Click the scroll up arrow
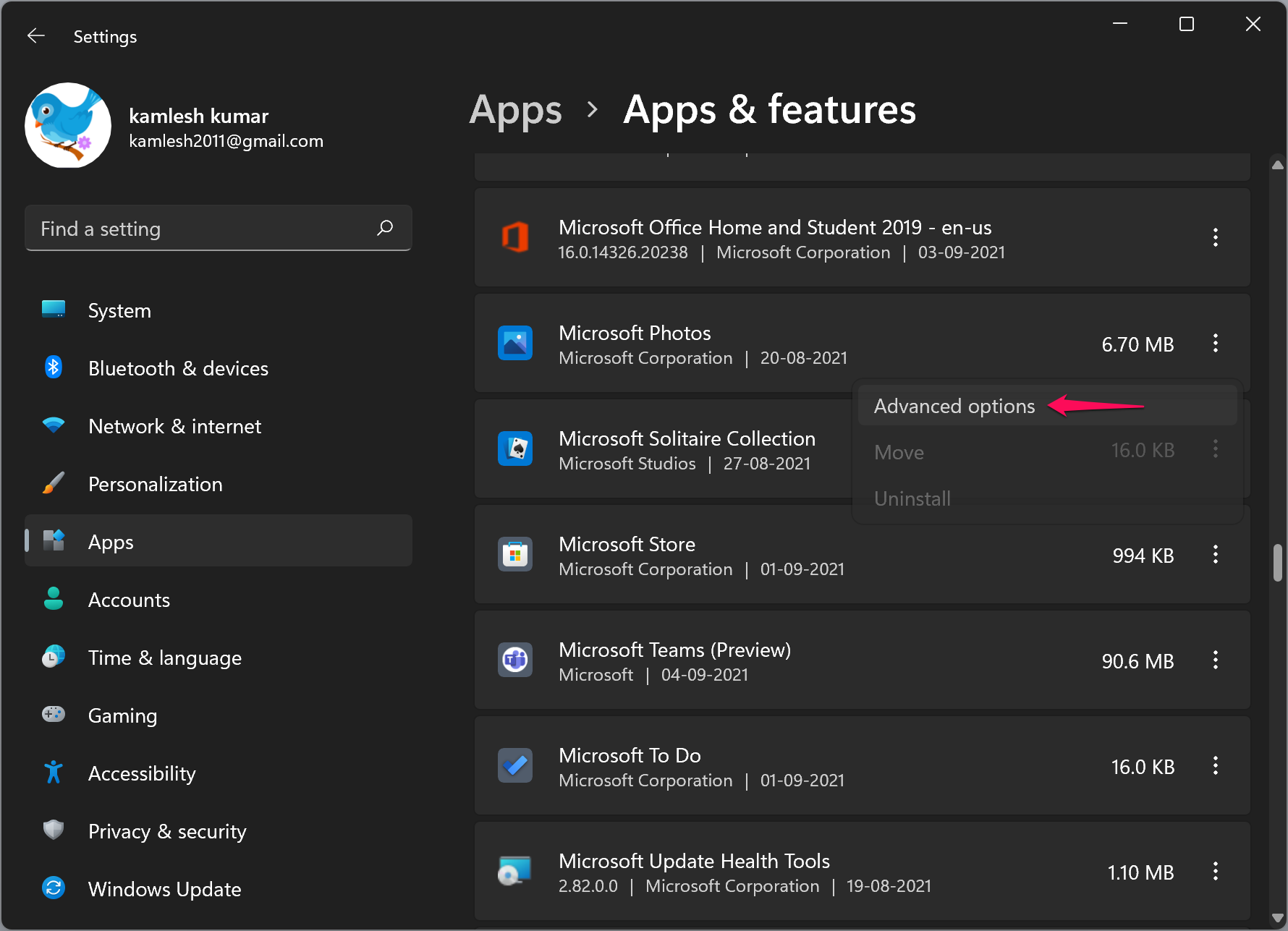1288x931 pixels. tap(1278, 165)
